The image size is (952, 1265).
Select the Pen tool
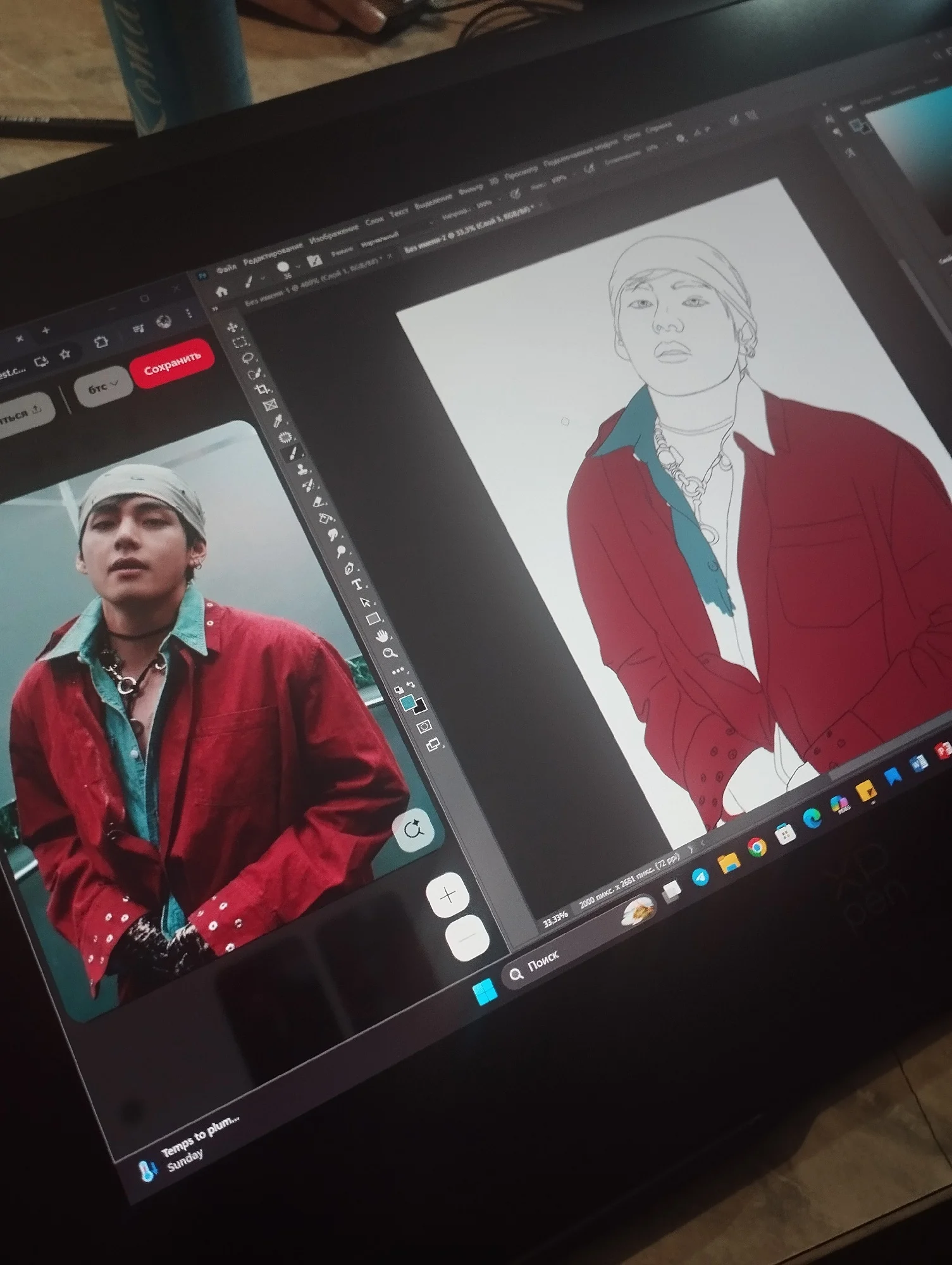coord(349,567)
